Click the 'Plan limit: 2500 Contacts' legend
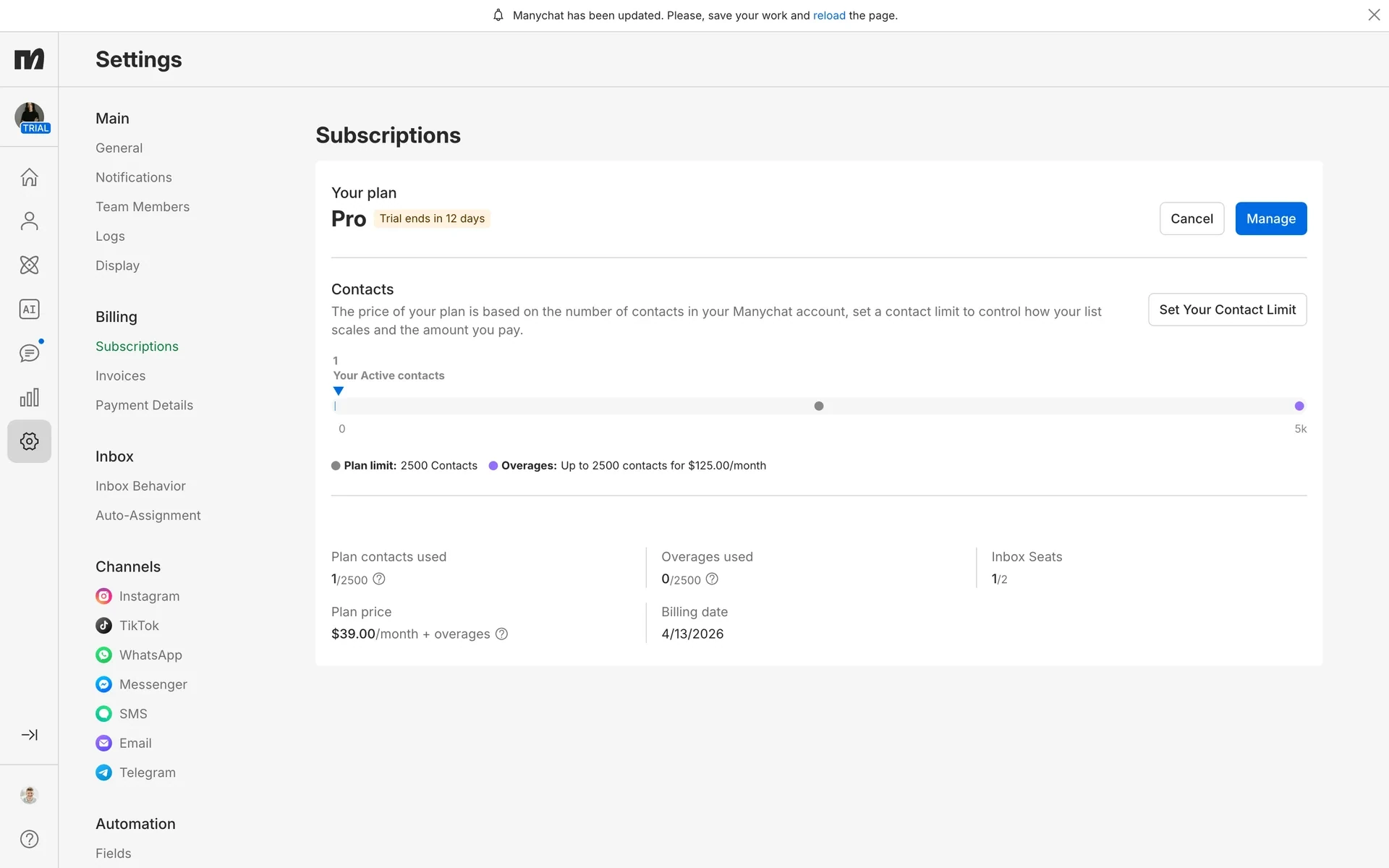 point(404,466)
